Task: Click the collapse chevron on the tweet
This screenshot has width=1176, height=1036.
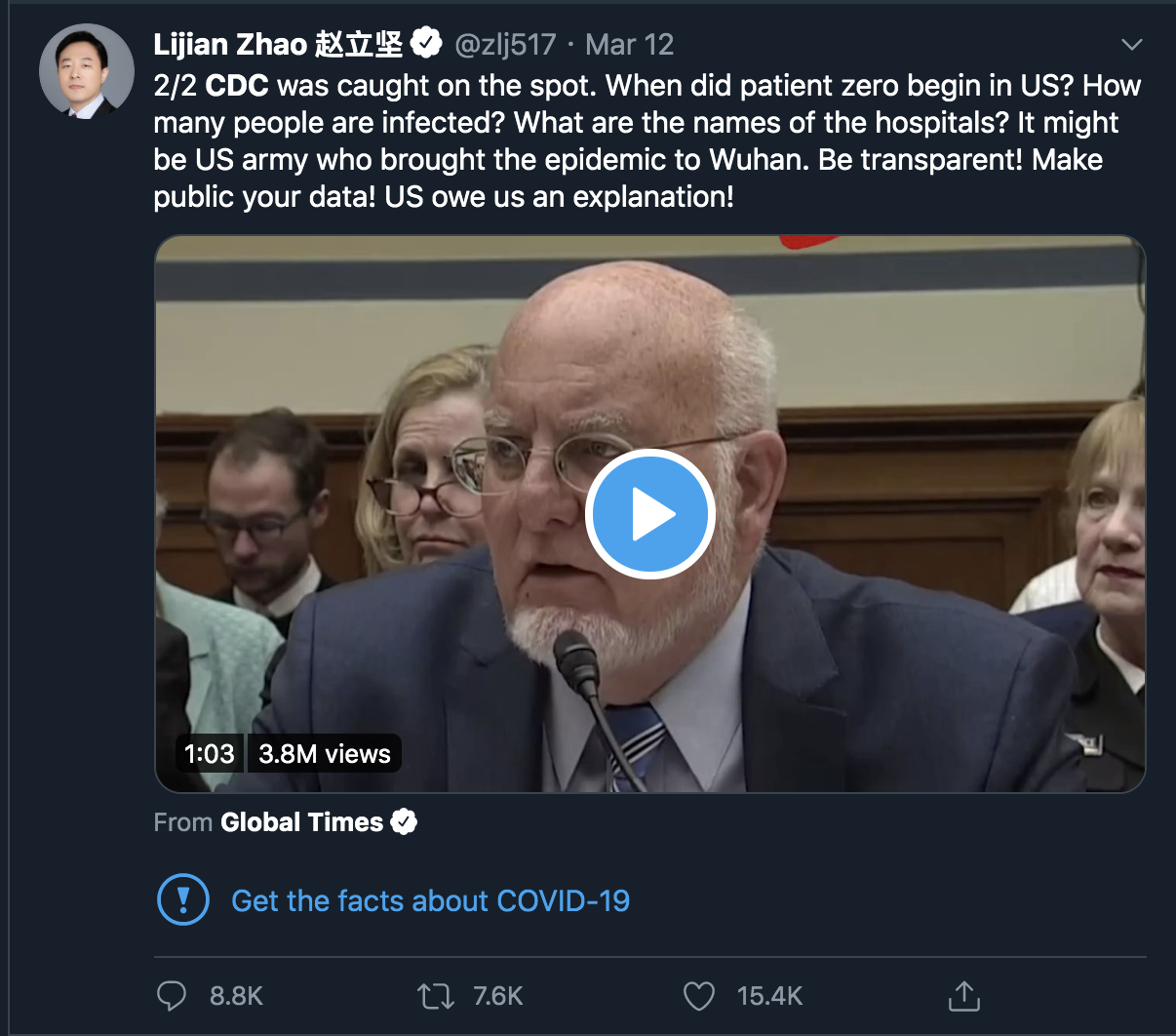Action: (1131, 43)
